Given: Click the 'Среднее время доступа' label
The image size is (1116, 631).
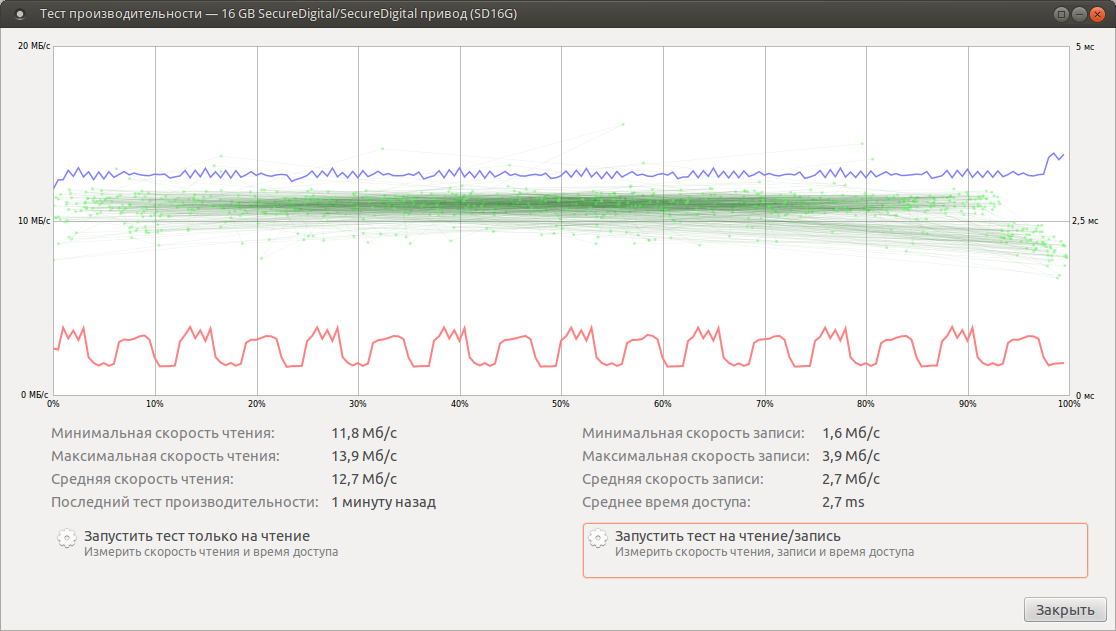Looking at the screenshot, I should pyautogui.click(x=666, y=502).
